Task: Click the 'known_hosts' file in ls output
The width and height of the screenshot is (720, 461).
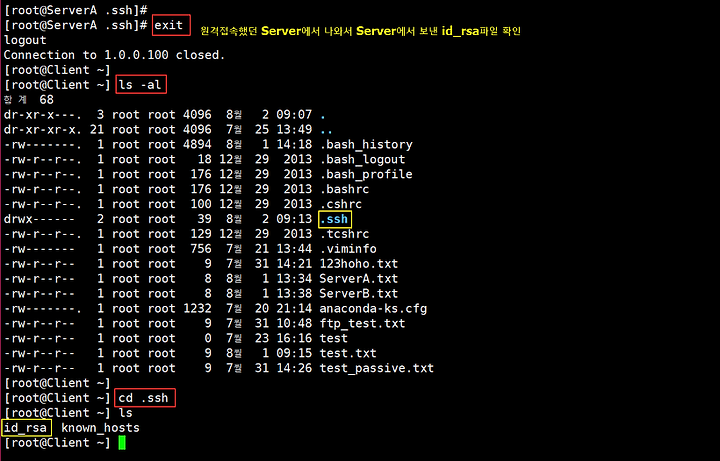Action: pos(100,428)
